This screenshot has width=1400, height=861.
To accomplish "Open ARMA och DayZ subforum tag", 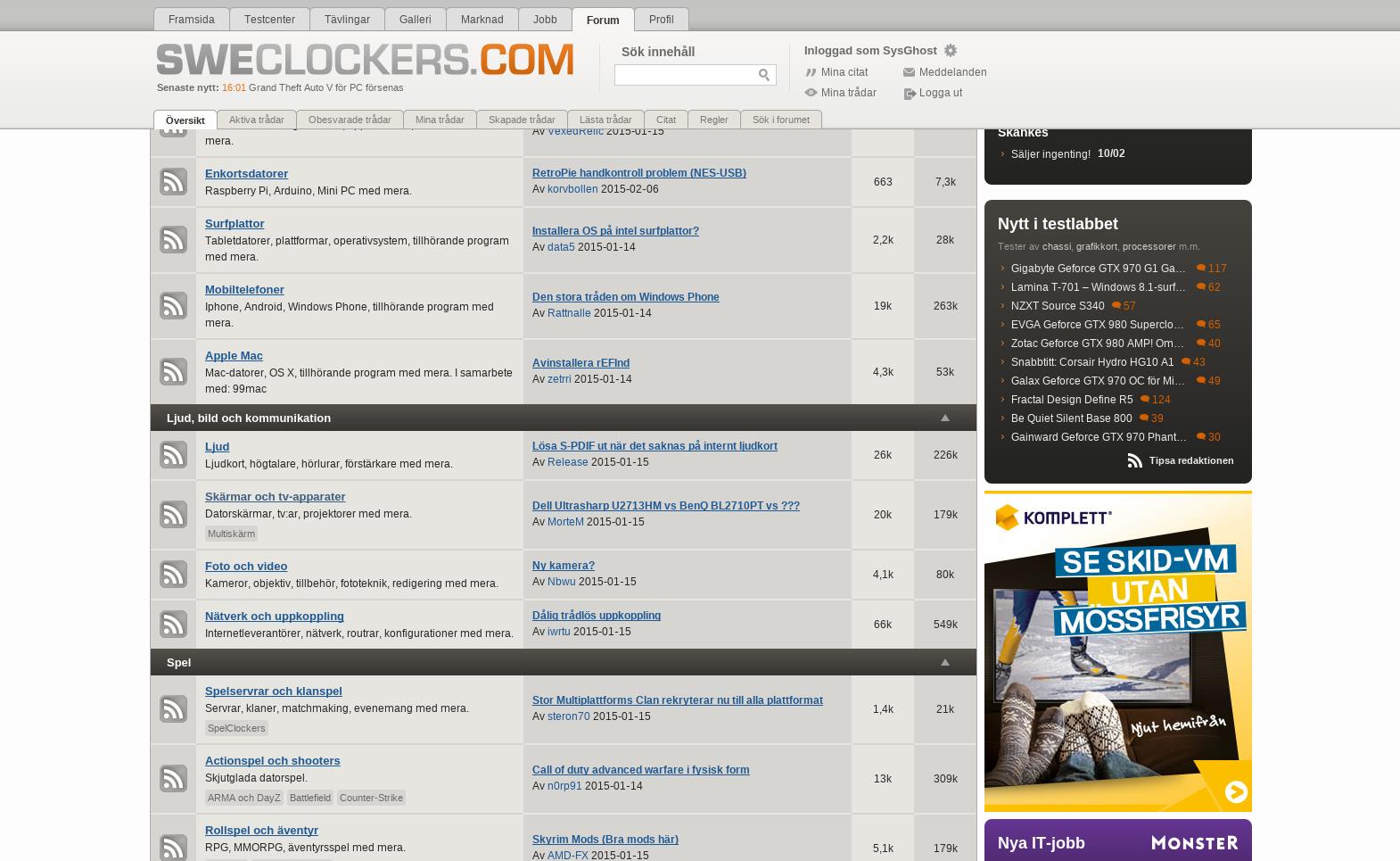I will pos(243,798).
